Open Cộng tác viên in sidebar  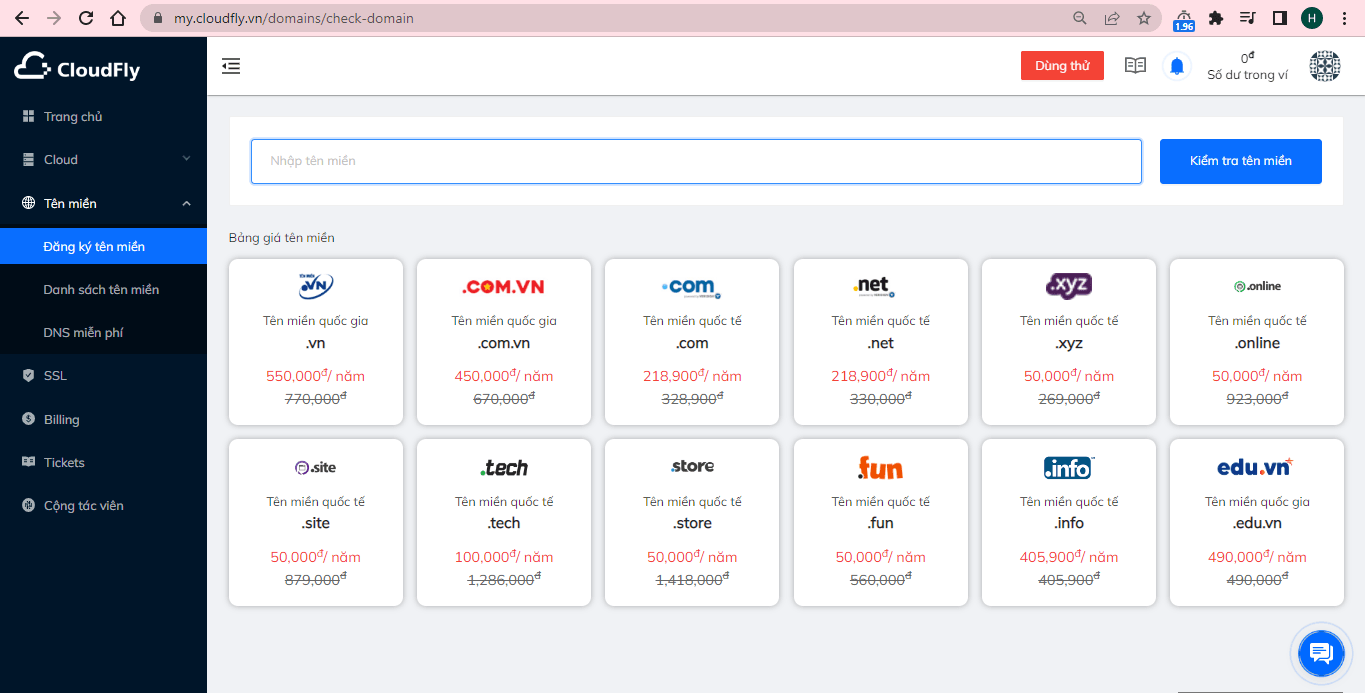103,506
